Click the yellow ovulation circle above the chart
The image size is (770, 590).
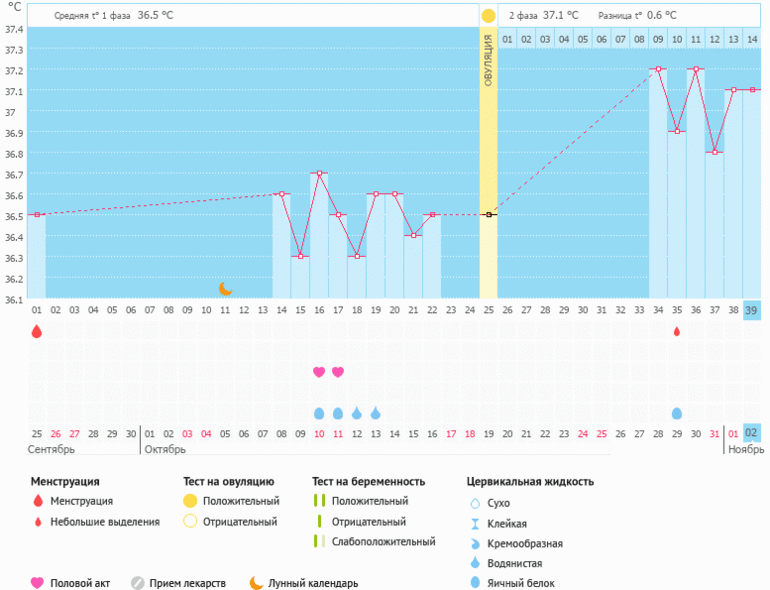pos(488,16)
